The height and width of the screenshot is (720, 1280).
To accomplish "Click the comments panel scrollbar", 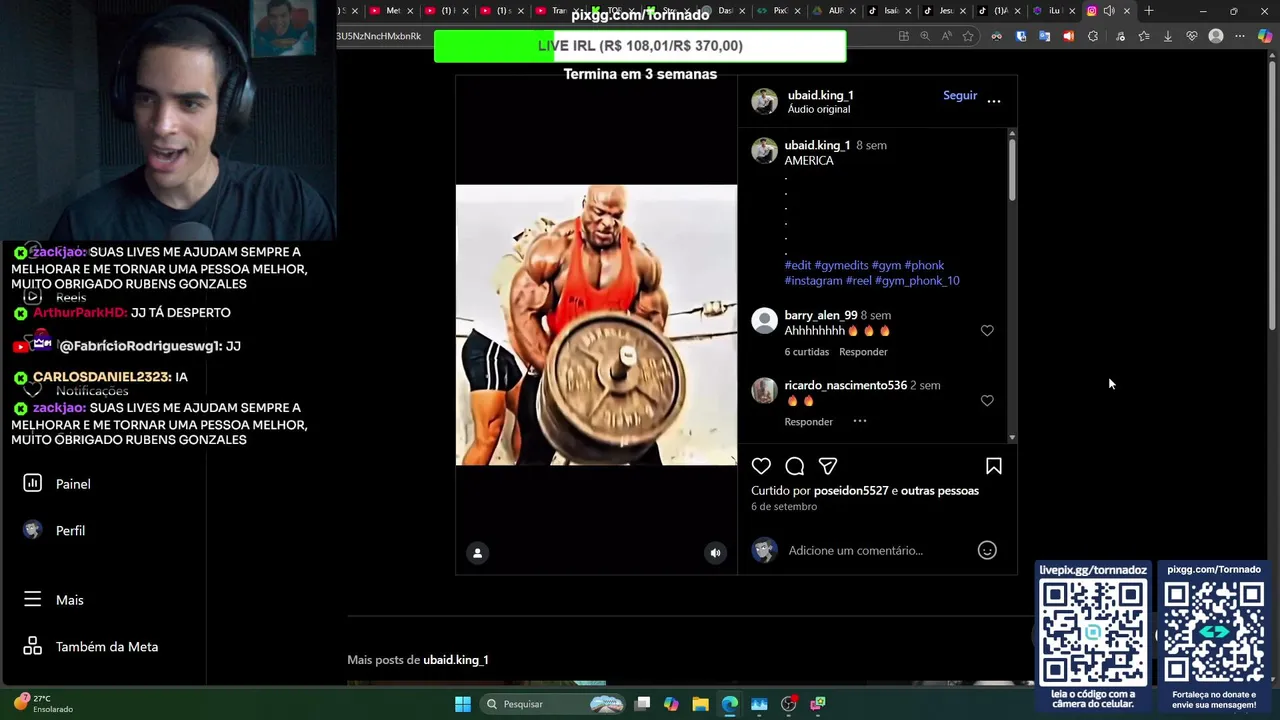I will point(1012,170).
